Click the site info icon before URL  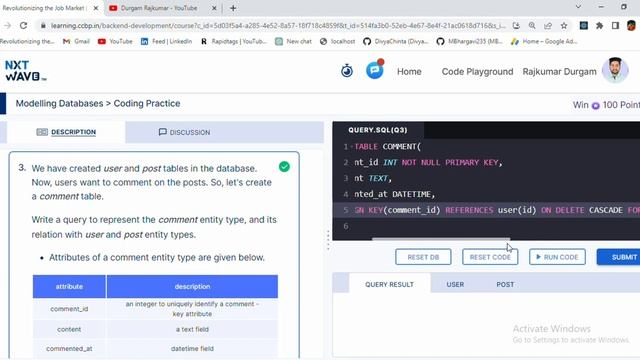point(43,25)
